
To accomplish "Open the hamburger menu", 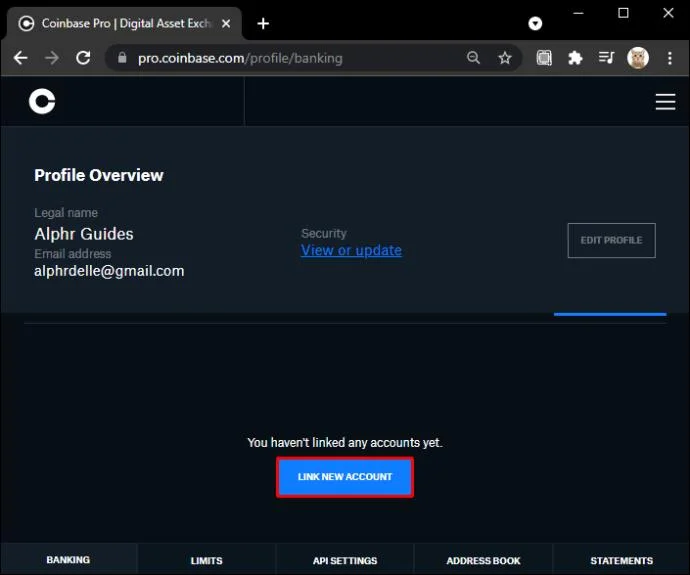I will click(665, 102).
